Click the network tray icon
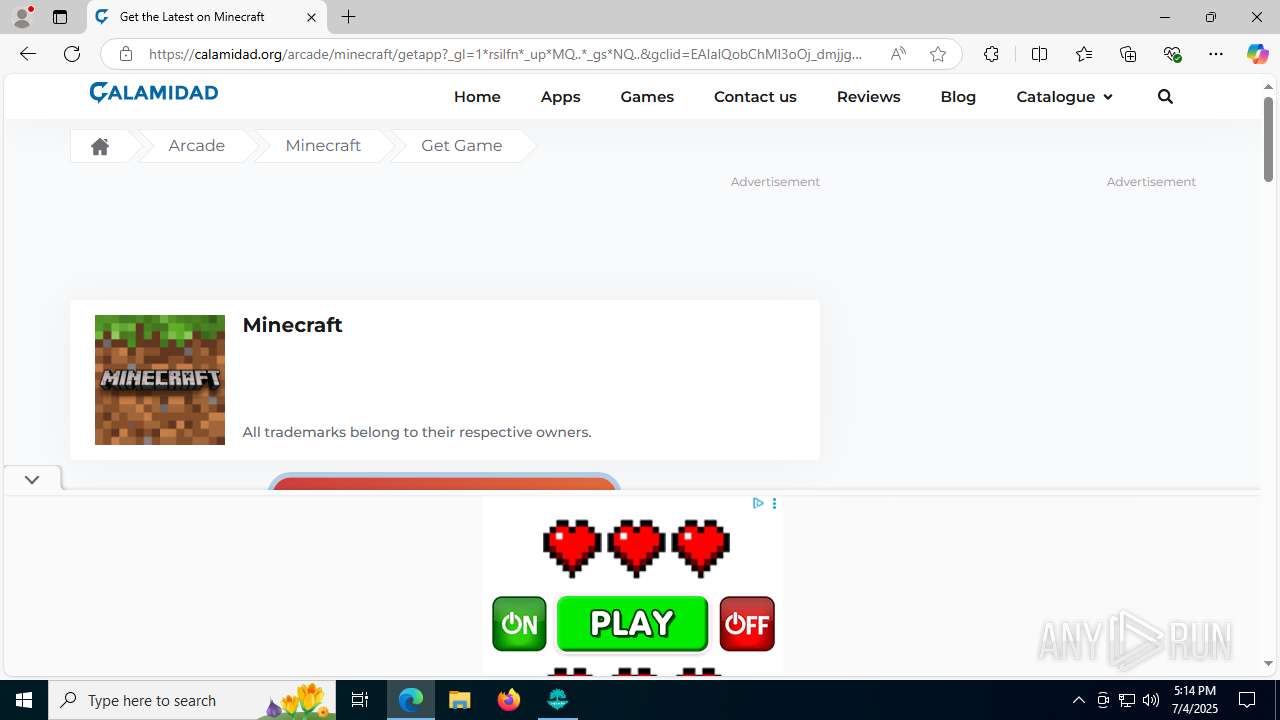 click(x=1127, y=700)
